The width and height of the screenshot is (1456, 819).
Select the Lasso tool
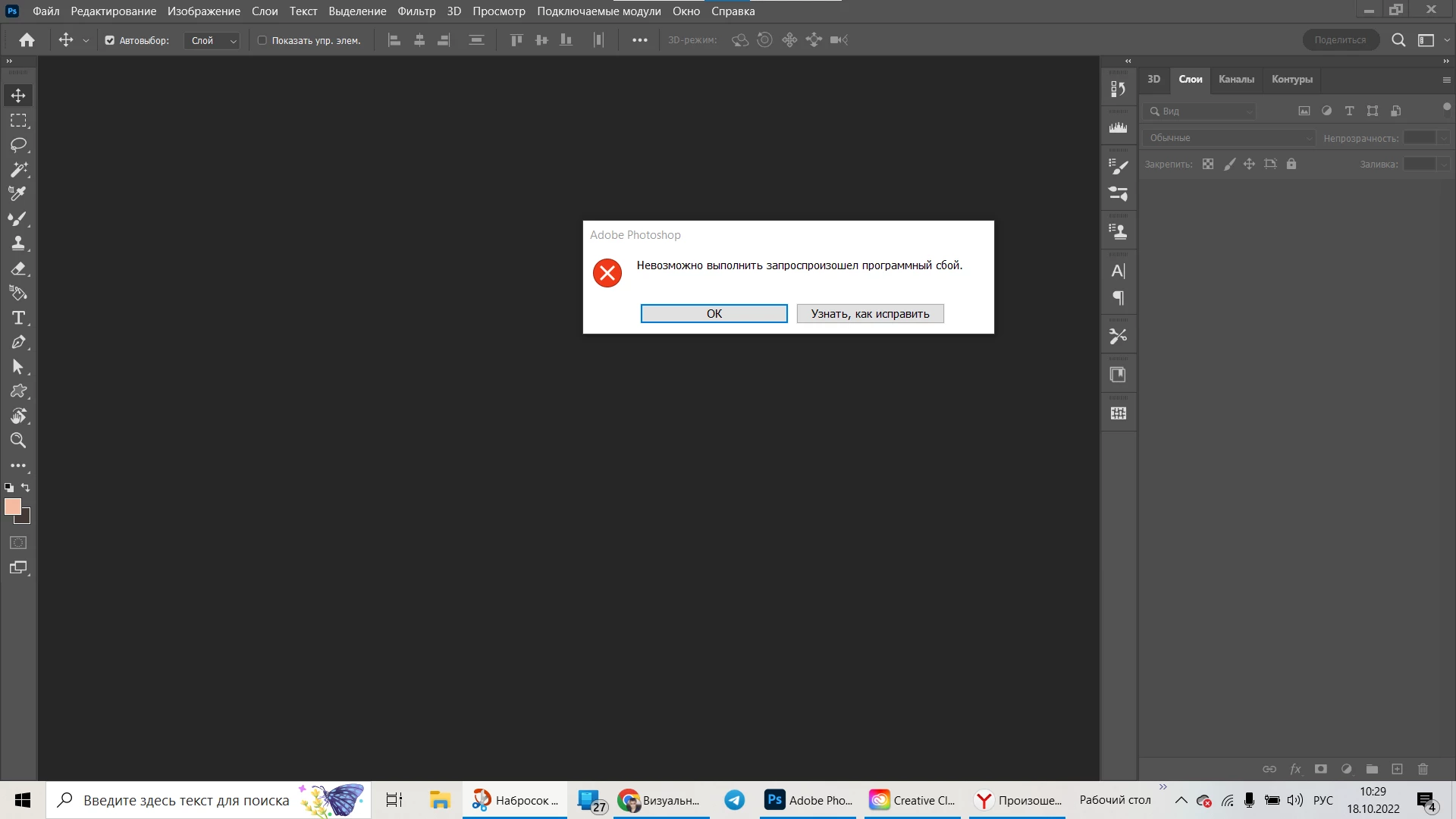point(18,145)
